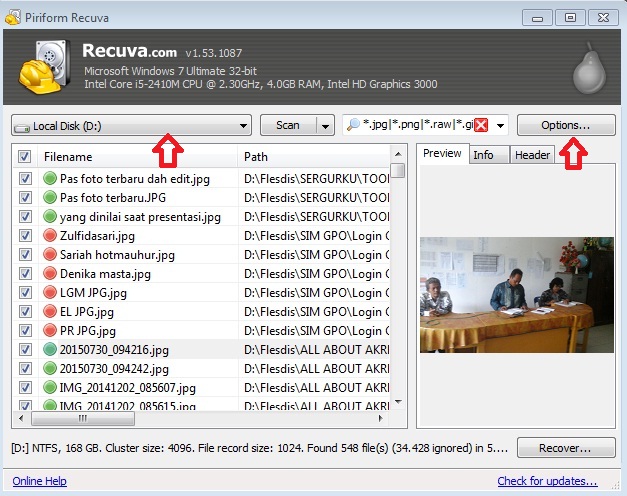Click the meeting photo preview image
This screenshot has height=496, width=627.
(x=517, y=295)
